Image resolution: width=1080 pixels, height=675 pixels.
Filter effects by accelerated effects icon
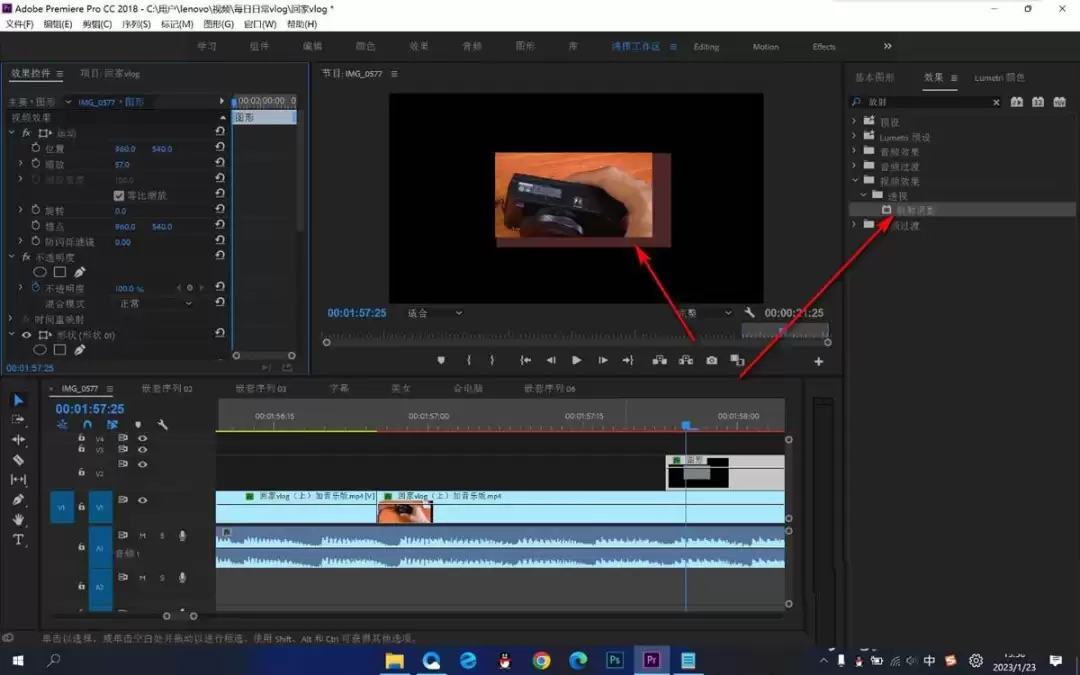click(x=1017, y=102)
